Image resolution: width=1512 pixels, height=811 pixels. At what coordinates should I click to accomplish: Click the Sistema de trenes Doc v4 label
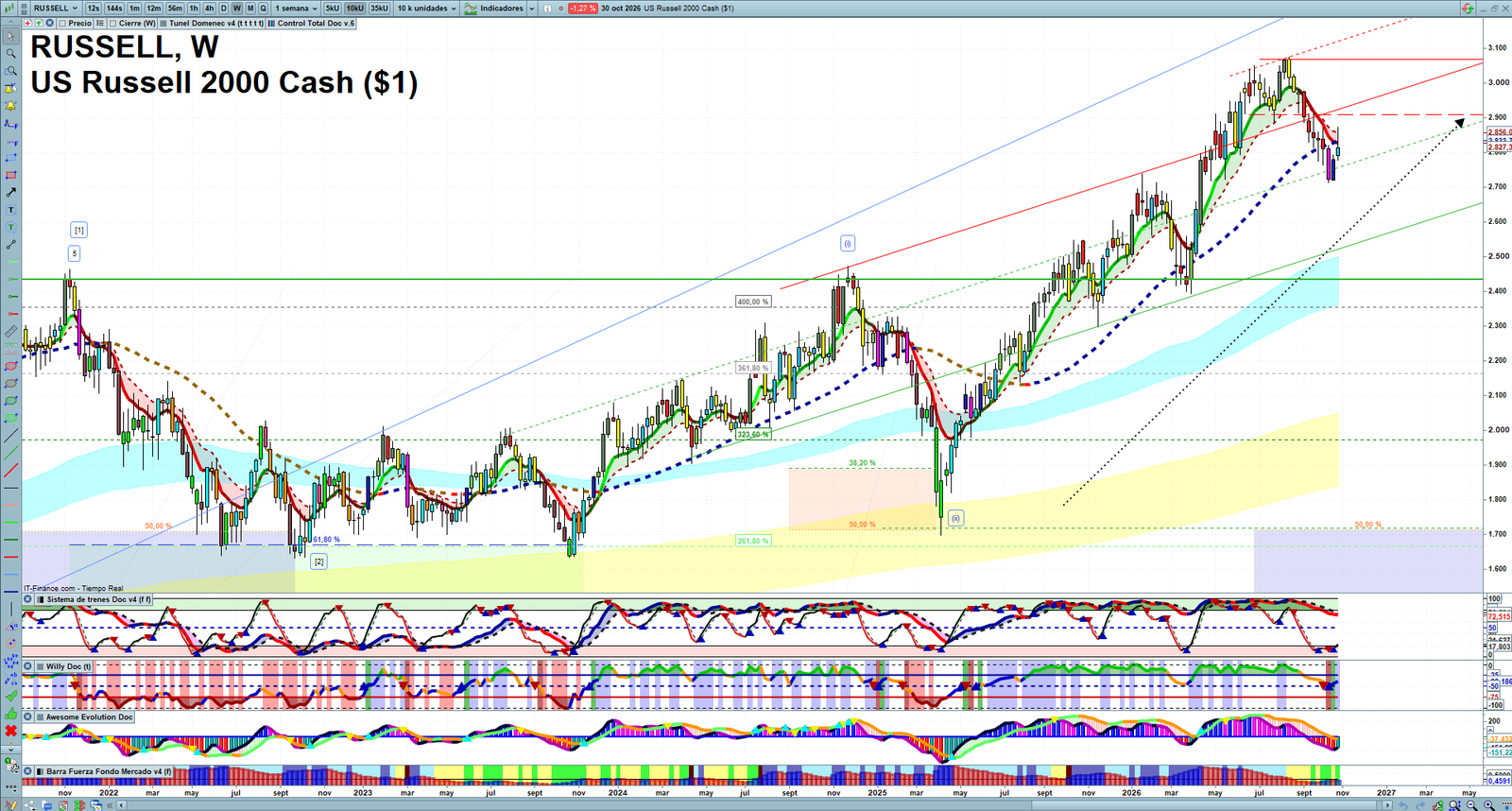[98, 599]
